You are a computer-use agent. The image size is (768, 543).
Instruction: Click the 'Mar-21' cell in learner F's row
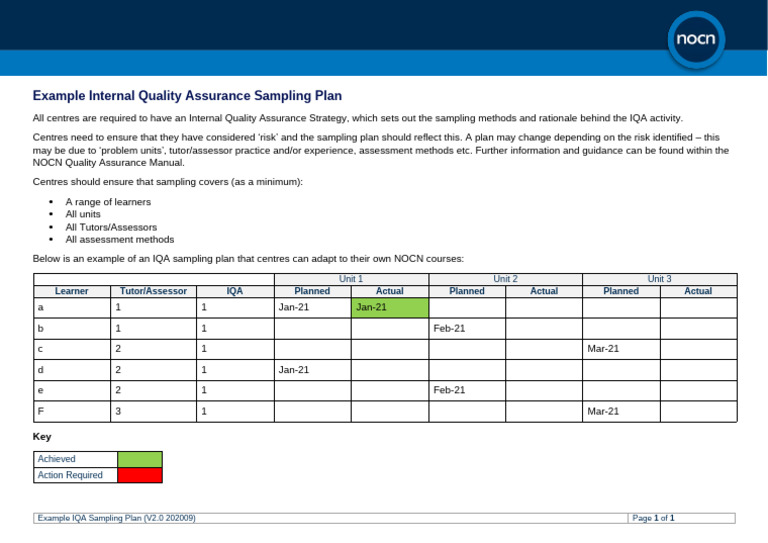[621, 411]
